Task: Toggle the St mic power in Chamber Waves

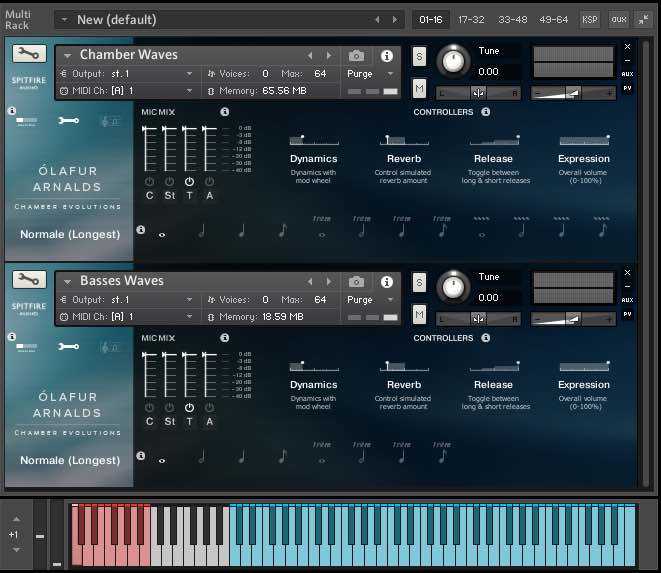Action: point(169,182)
